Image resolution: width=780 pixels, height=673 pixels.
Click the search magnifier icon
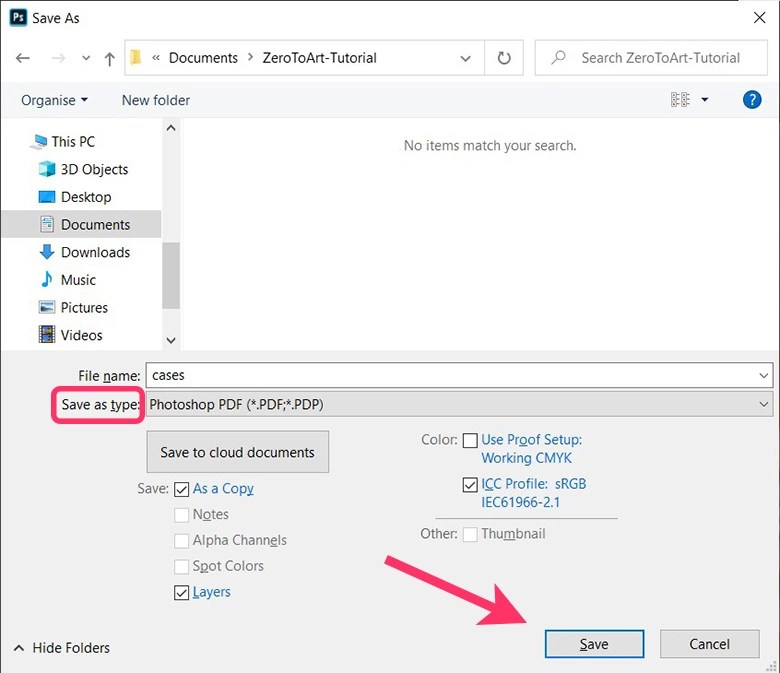pos(558,58)
